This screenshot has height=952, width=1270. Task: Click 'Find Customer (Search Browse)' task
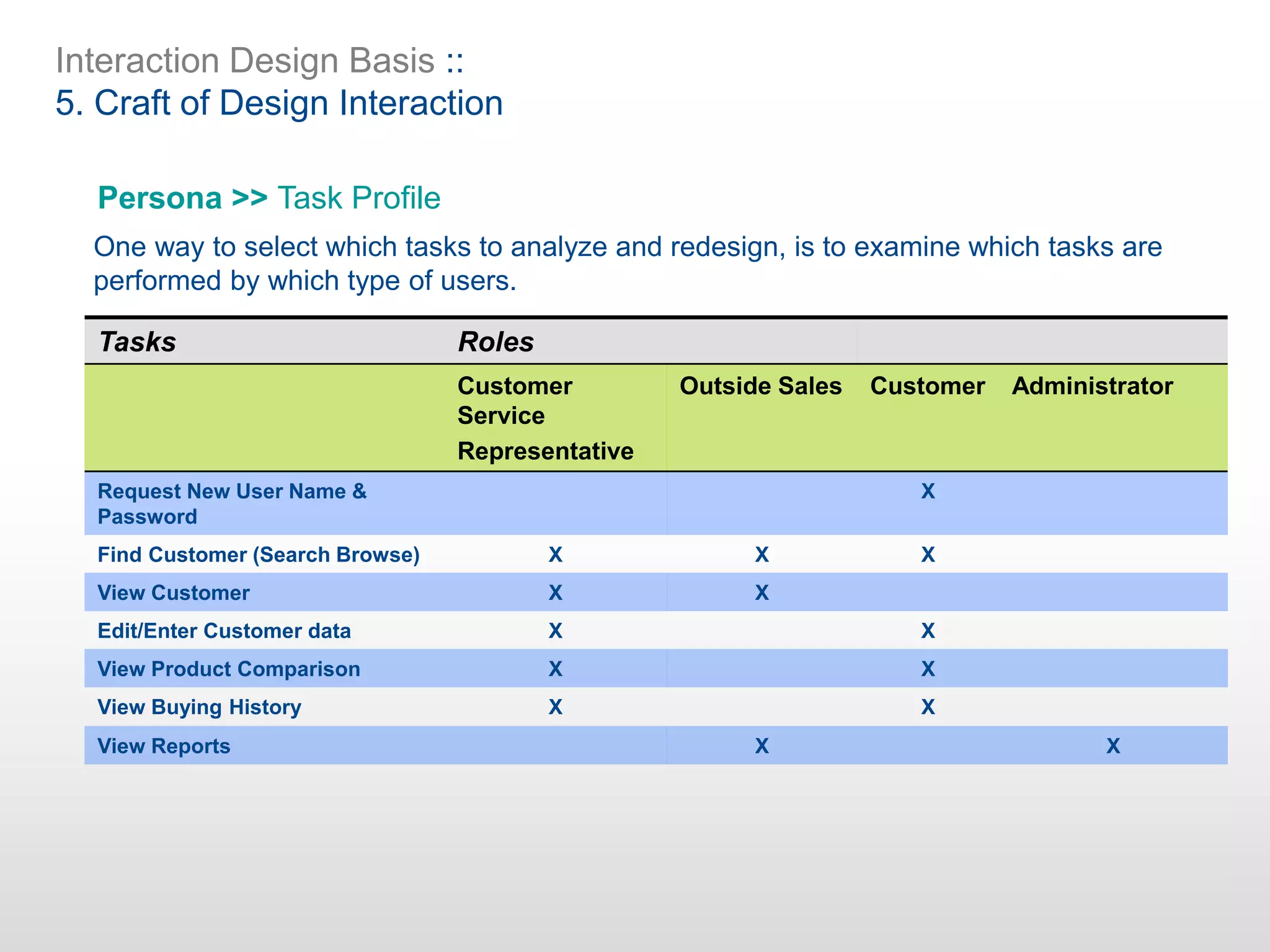259,555
